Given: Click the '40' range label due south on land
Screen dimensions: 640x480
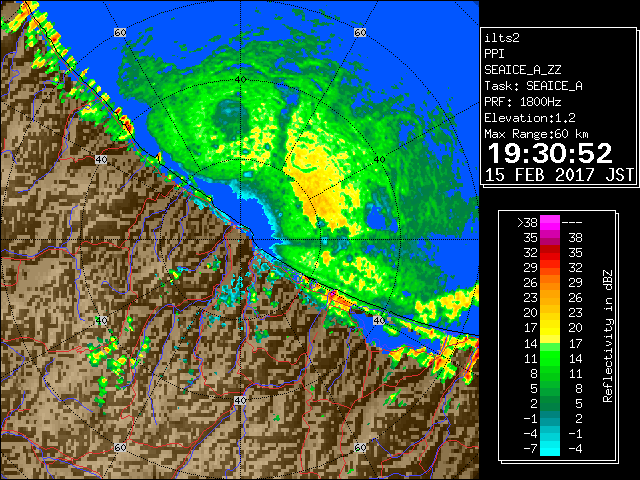Looking at the screenshot, I should (240, 400).
